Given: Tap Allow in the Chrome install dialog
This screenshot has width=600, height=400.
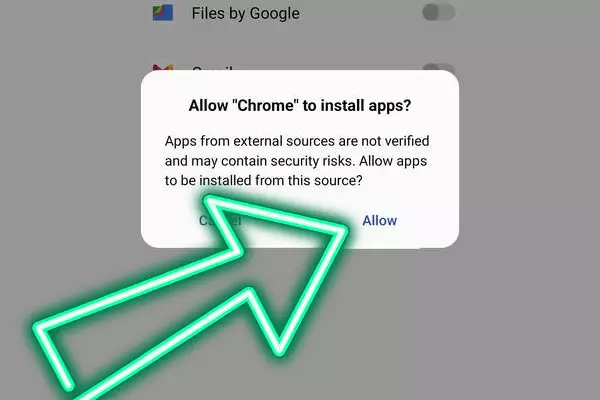Looking at the screenshot, I should coord(380,220).
